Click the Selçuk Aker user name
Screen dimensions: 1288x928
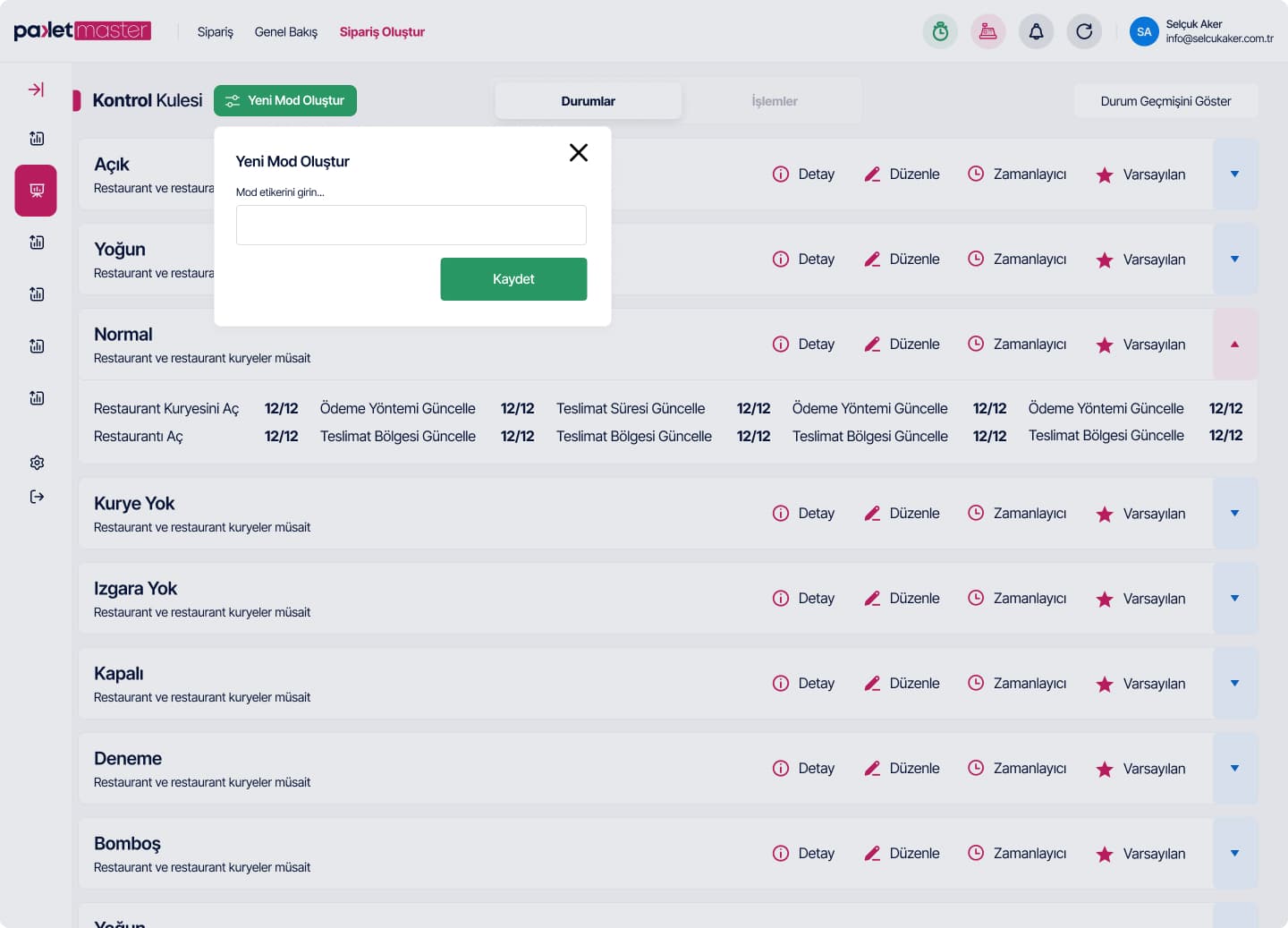coord(1194,24)
